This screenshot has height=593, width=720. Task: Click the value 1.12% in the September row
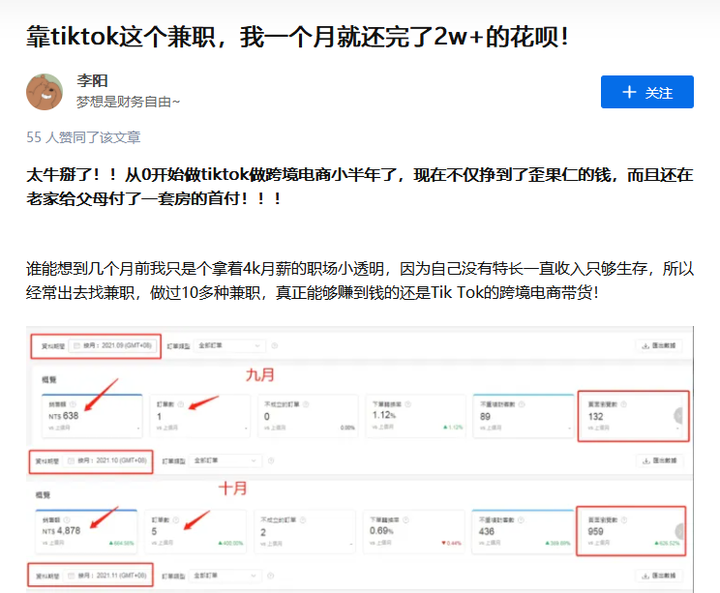[384, 415]
